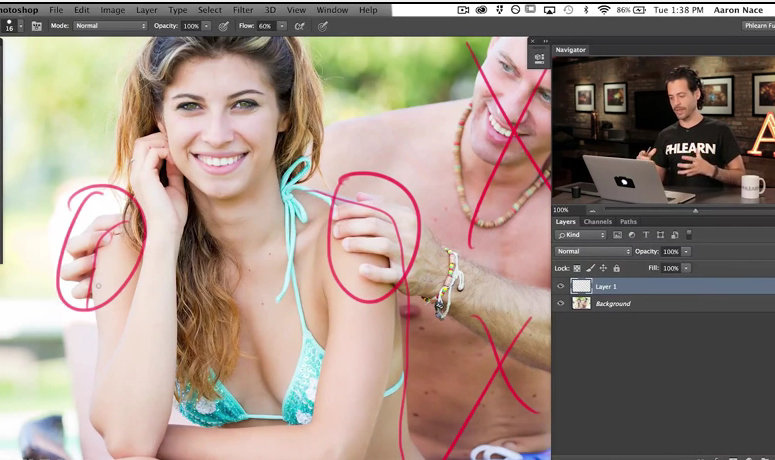Image resolution: width=775 pixels, height=460 pixels.
Task: Switch to the Channels tab
Action: (x=597, y=222)
